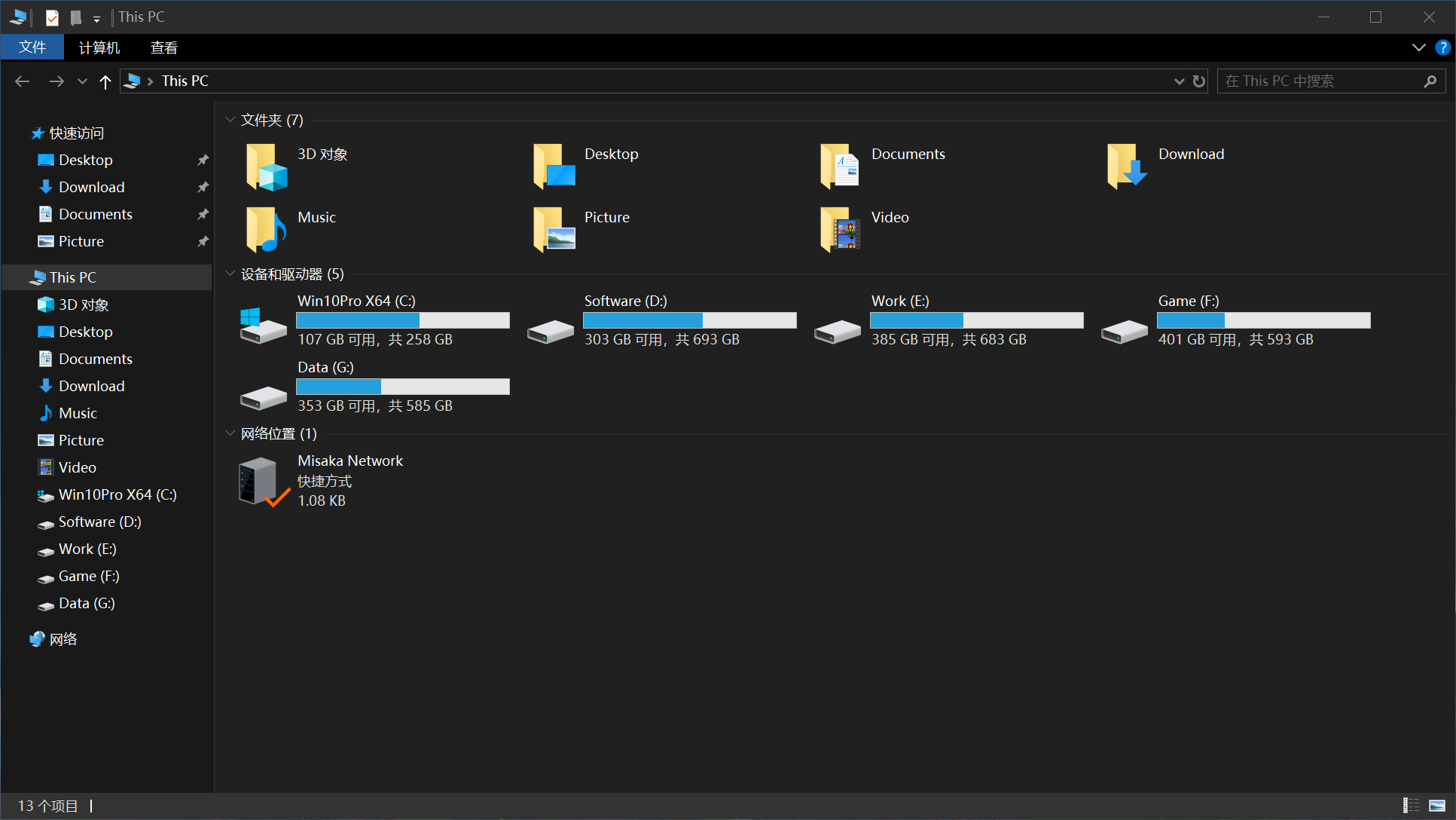Click the Game (F:) usage bar
The height and width of the screenshot is (820, 1456).
point(1263,320)
